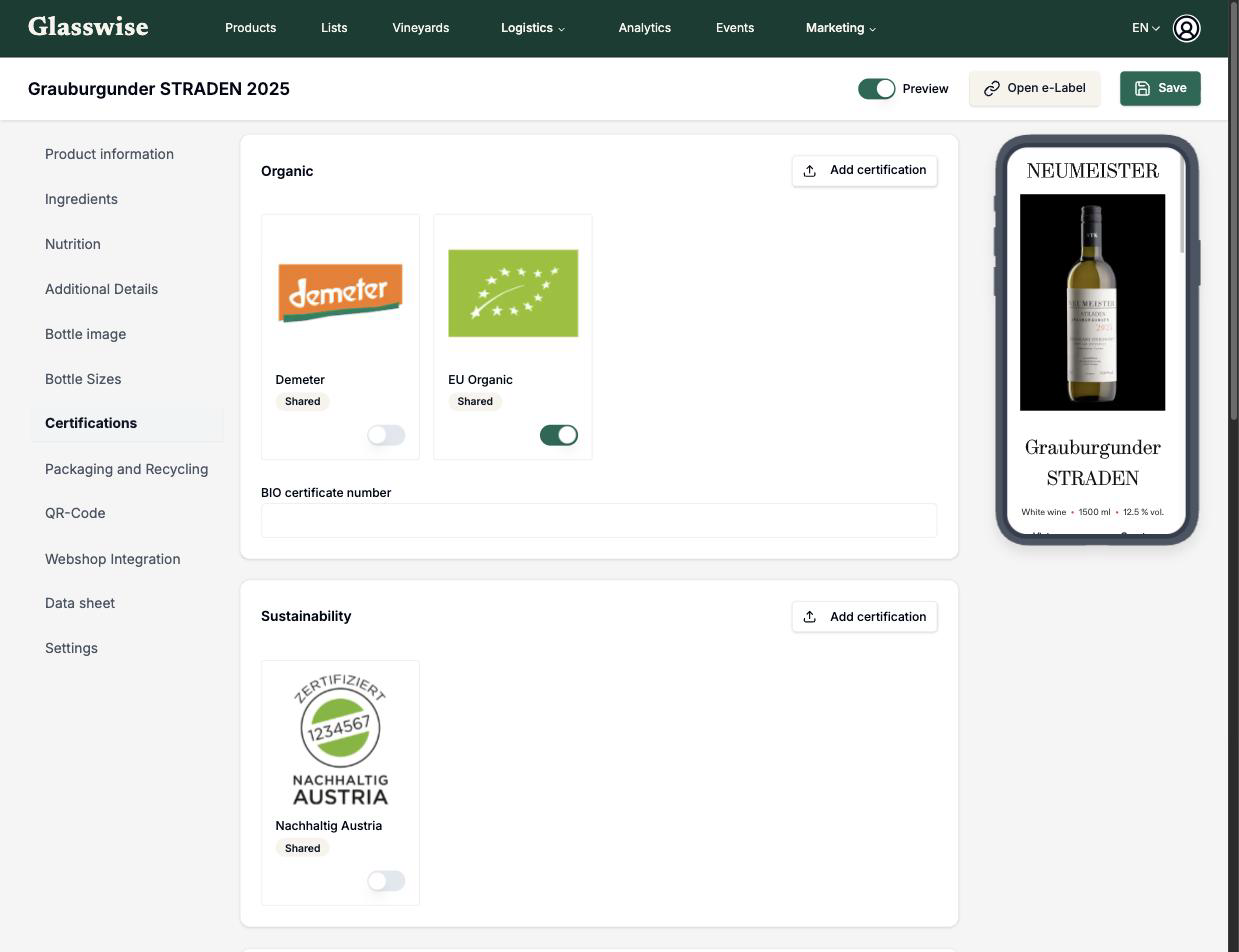This screenshot has width=1239, height=952.
Task: Enable the Demeter certification toggle
Action: (x=386, y=435)
